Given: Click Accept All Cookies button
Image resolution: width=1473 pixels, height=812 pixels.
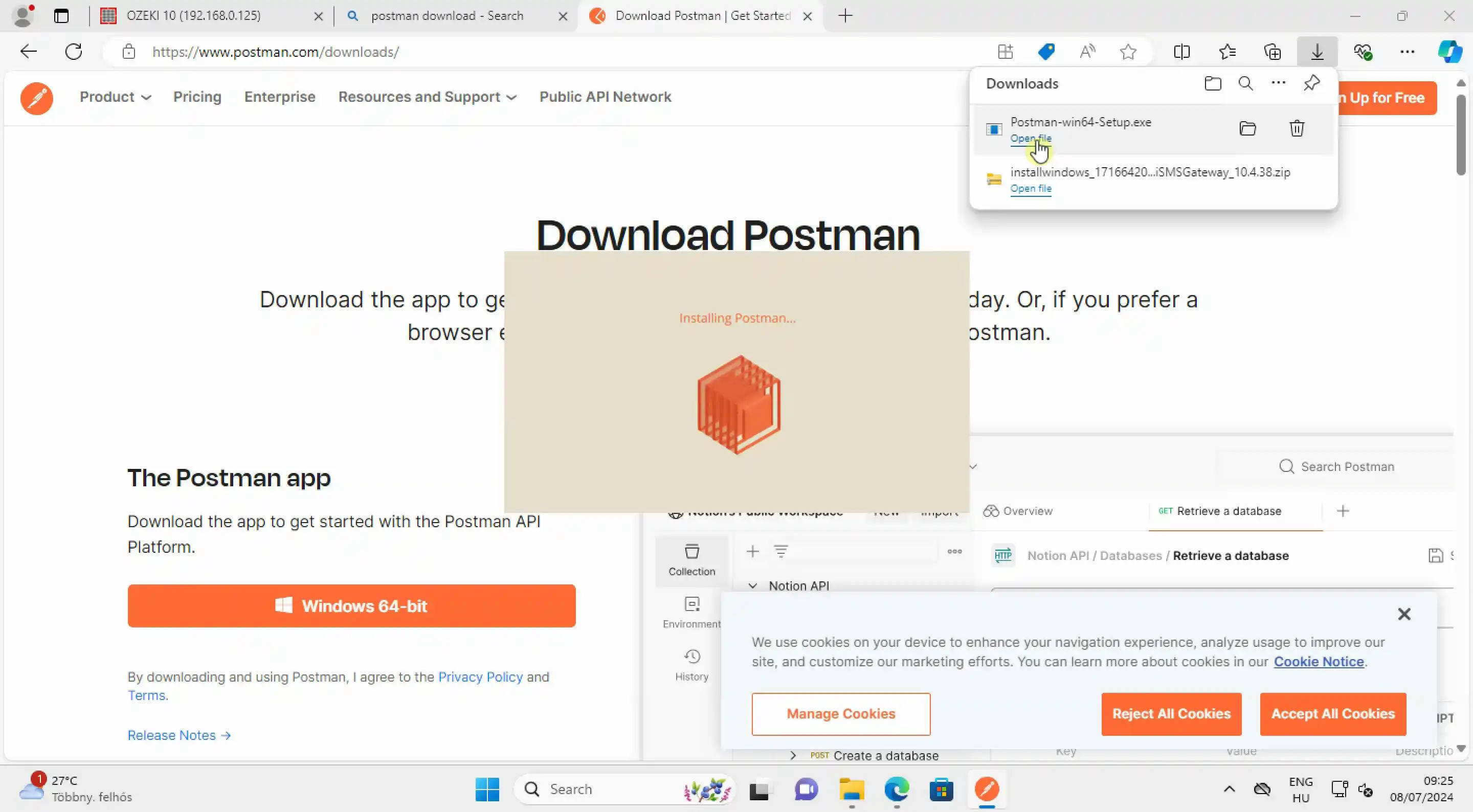Looking at the screenshot, I should tap(1333, 714).
